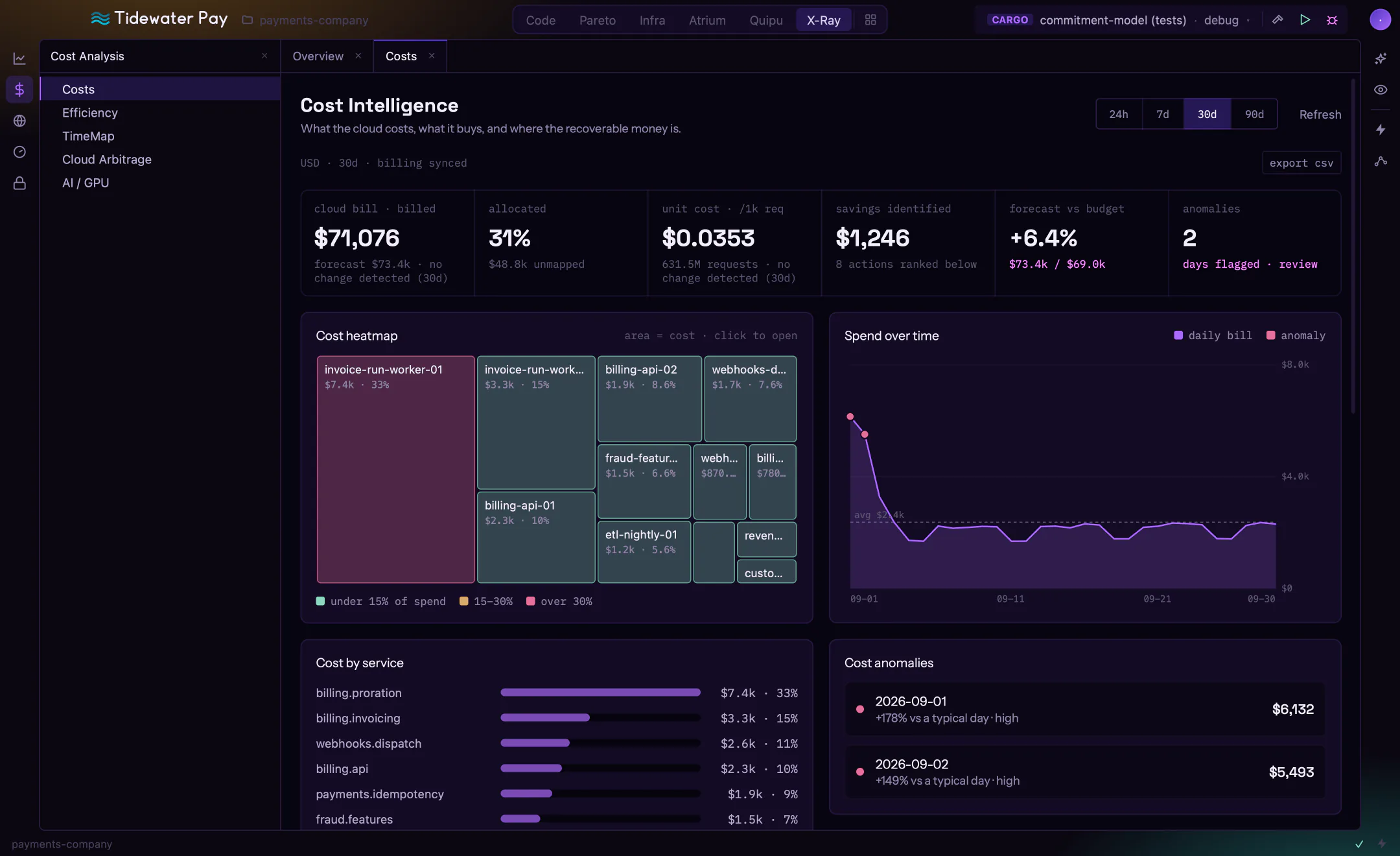Click the first anomaly point on spend chart
This screenshot has width=1400, height=856.
(x=850, y=416)
